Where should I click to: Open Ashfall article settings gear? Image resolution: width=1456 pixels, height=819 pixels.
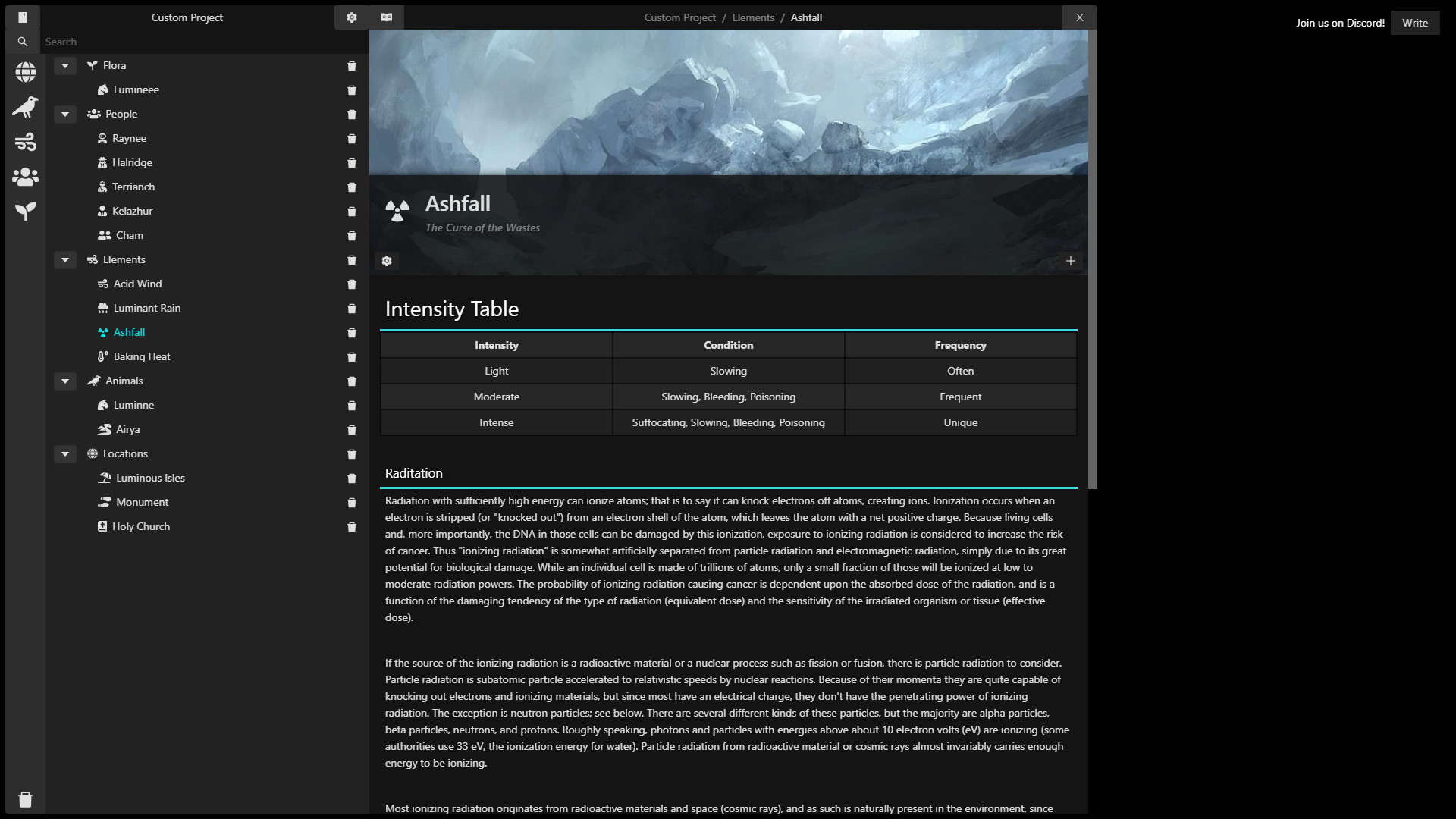[x=386, y=260]
